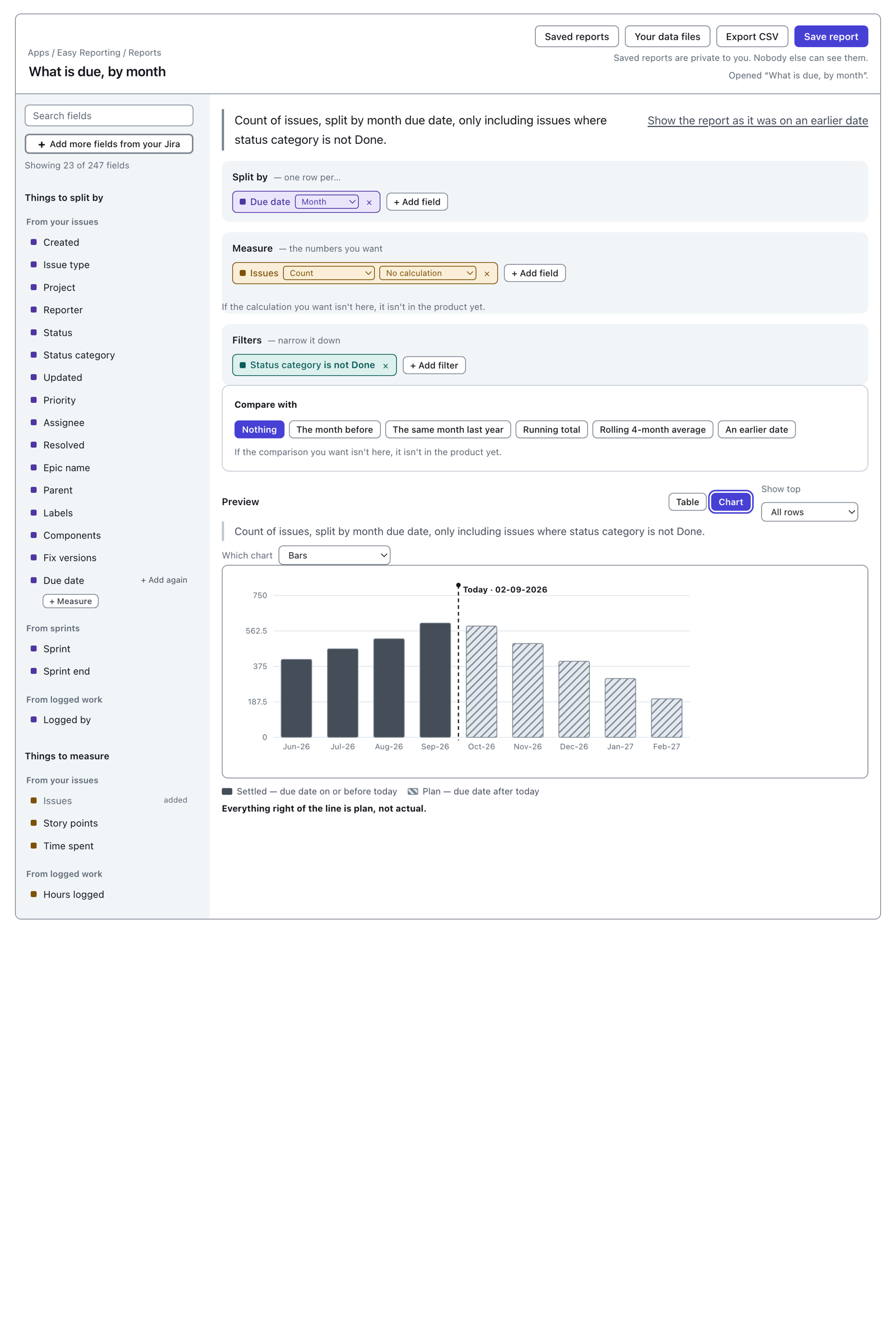Screen dimensions: 896x1344
Task: Open Saved reports
Action: click(577, 36)
